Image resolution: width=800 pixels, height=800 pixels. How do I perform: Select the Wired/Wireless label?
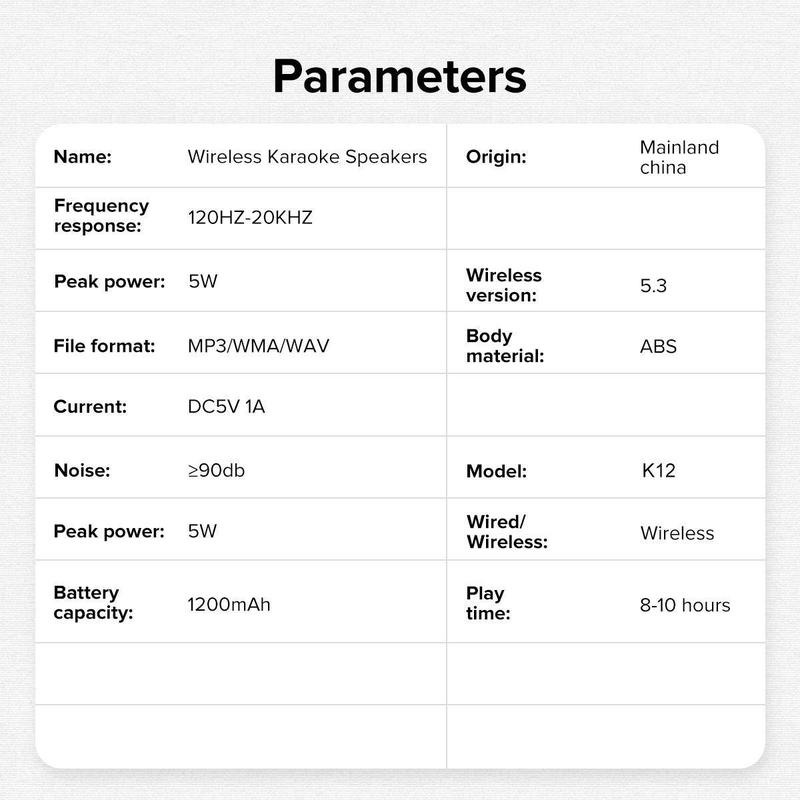pyautogui.click(x=507, y=532)
